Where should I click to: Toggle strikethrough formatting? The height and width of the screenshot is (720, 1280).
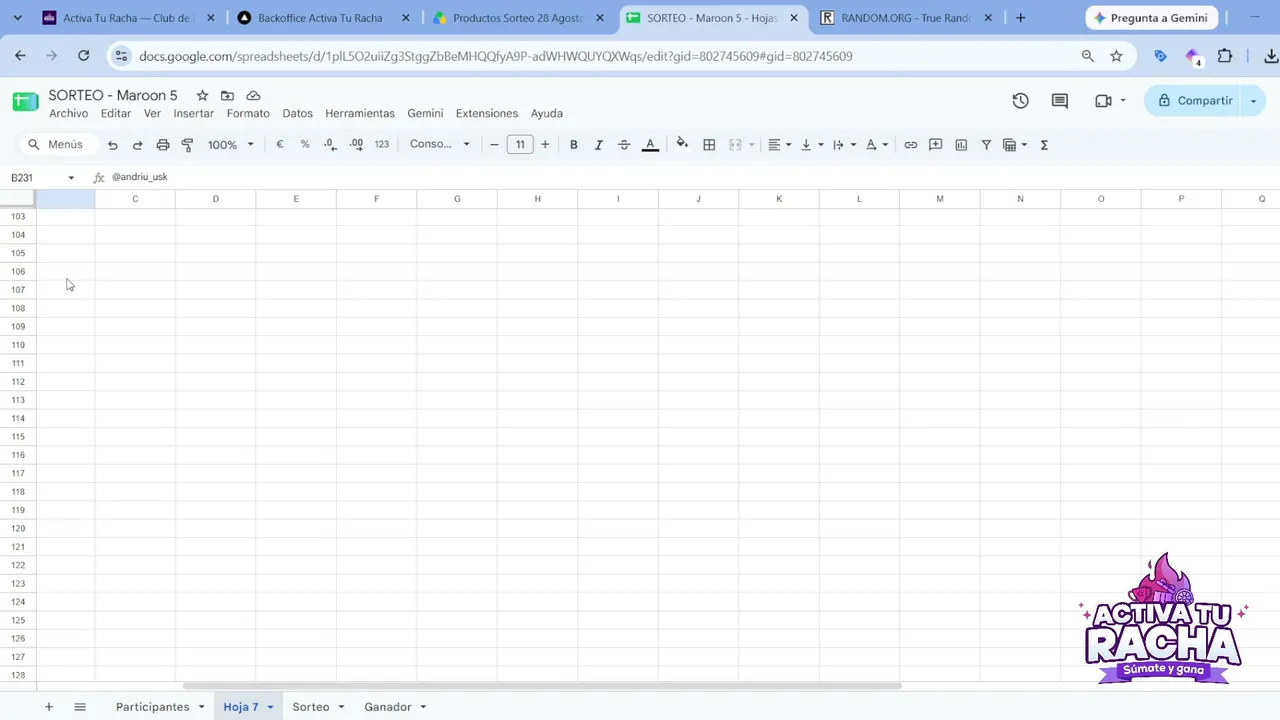point(624,145)
